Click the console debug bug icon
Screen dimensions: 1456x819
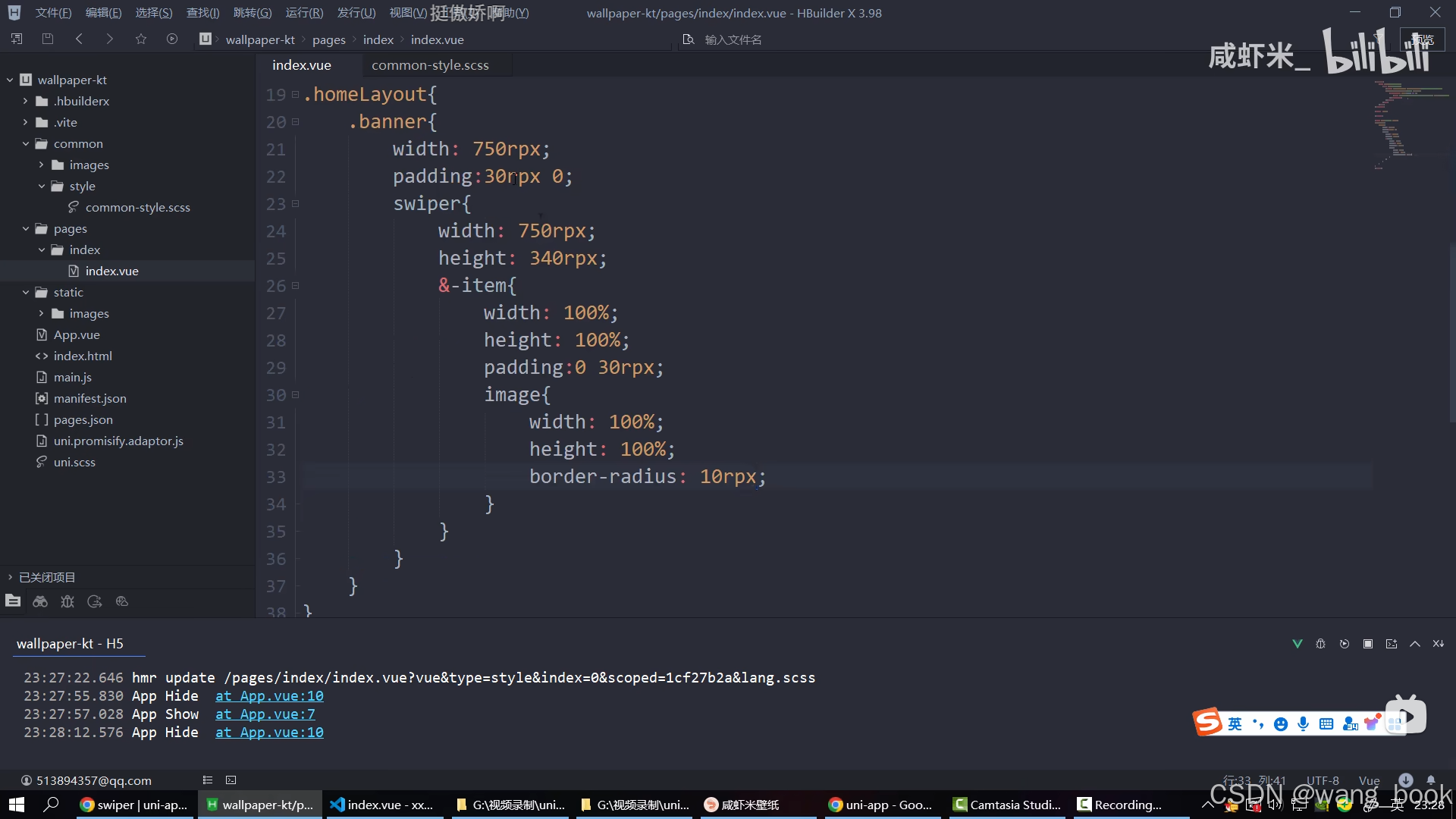click(x=1321, y=644)
